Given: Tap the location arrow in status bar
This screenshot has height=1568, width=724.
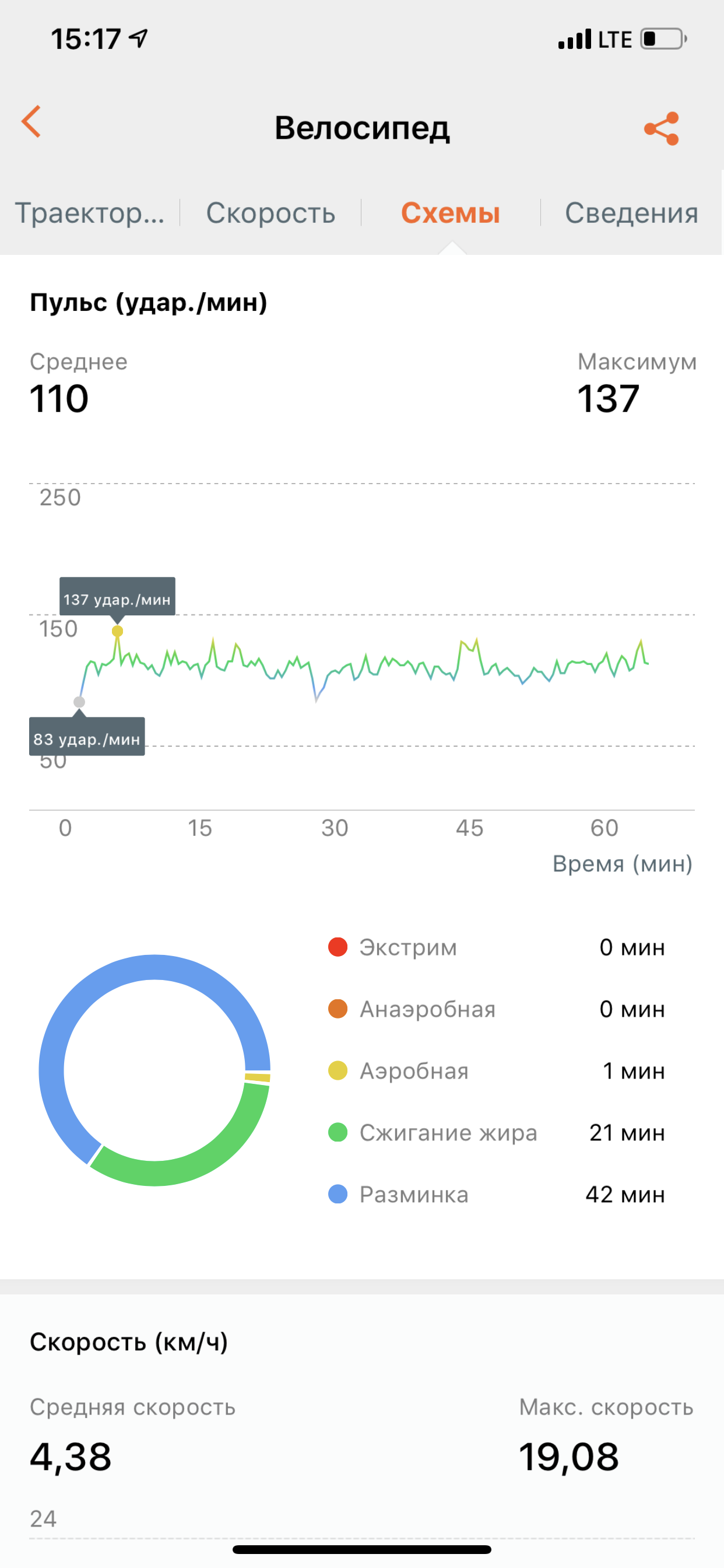Looking at the screenshot, I should (139, 39).
